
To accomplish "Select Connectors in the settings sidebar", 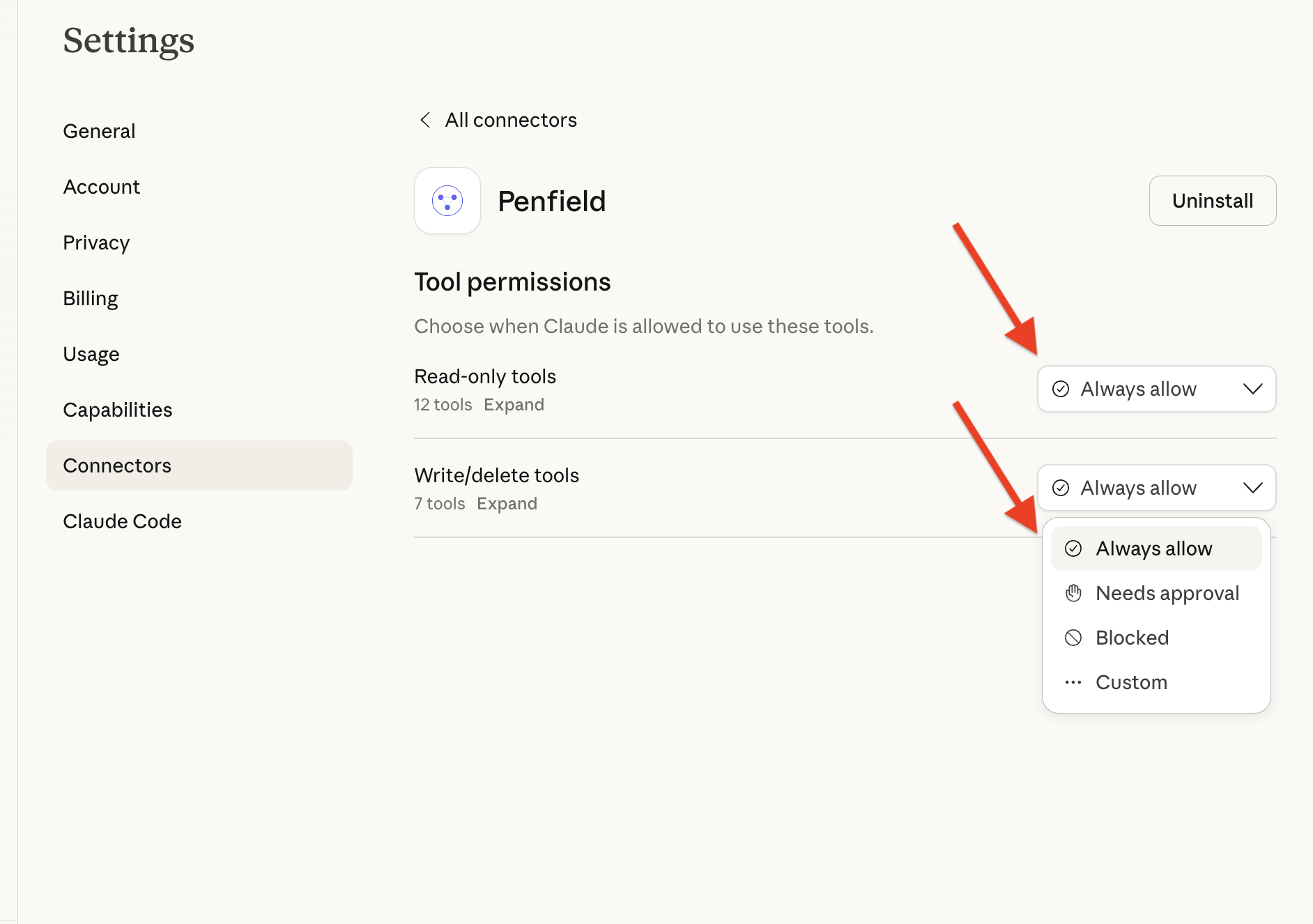I will coord(199,465).
